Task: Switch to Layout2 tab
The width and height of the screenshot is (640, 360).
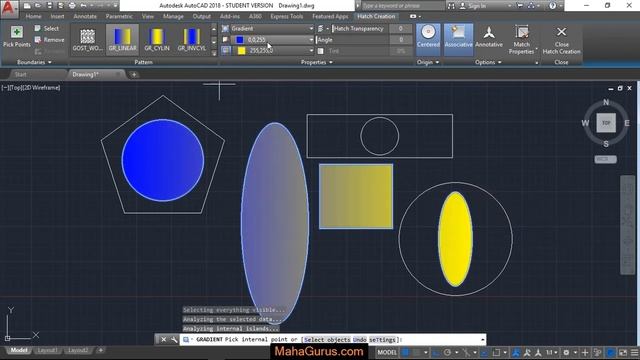Action: (78, 350)
